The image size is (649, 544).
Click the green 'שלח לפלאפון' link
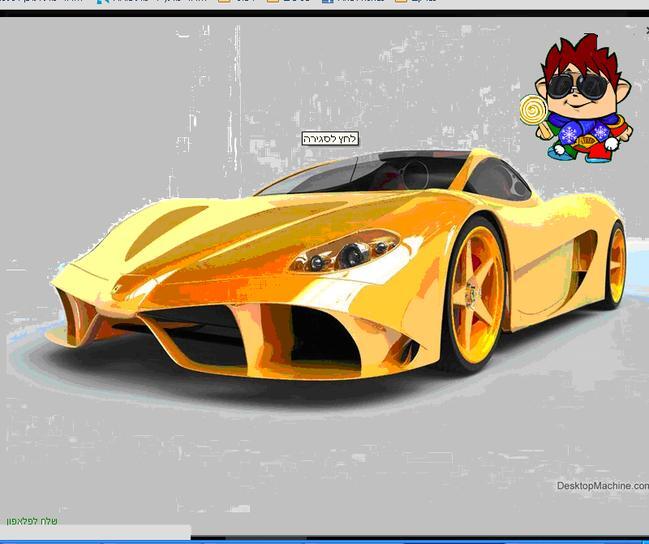(x=32, y=521)
